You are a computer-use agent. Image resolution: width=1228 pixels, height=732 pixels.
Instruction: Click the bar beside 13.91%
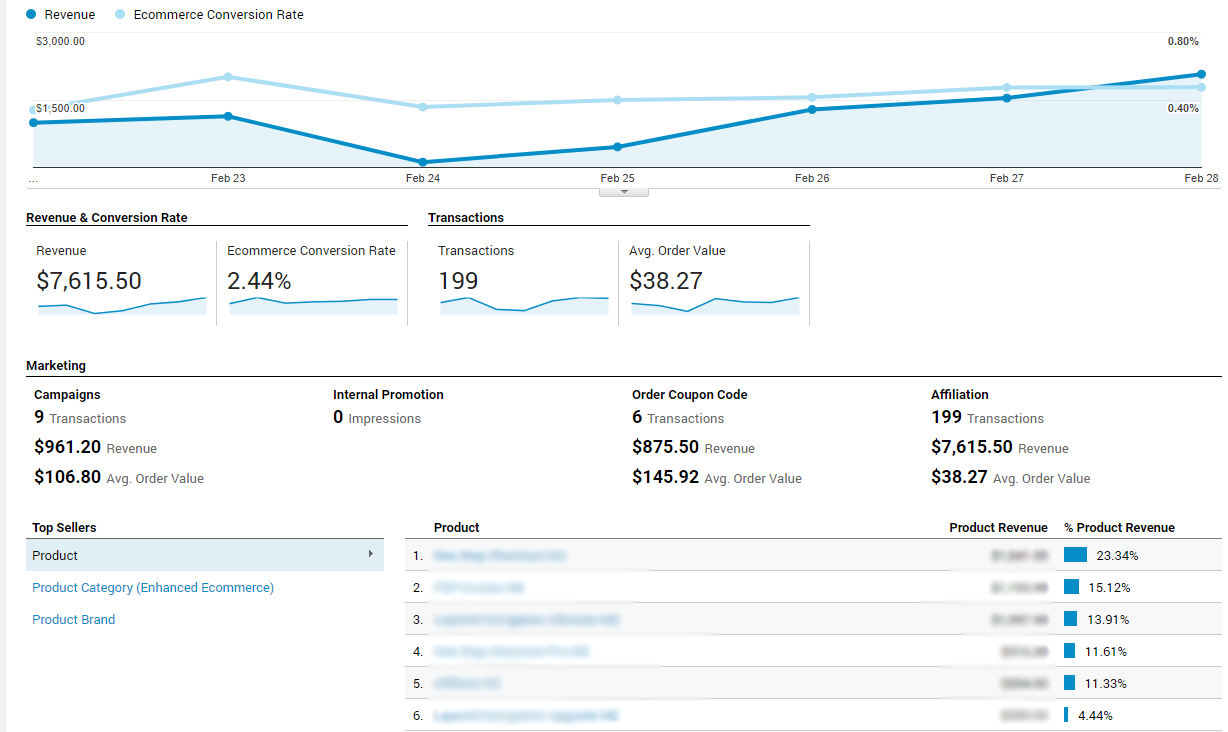pyautogui.click(x=1071, y=619)
